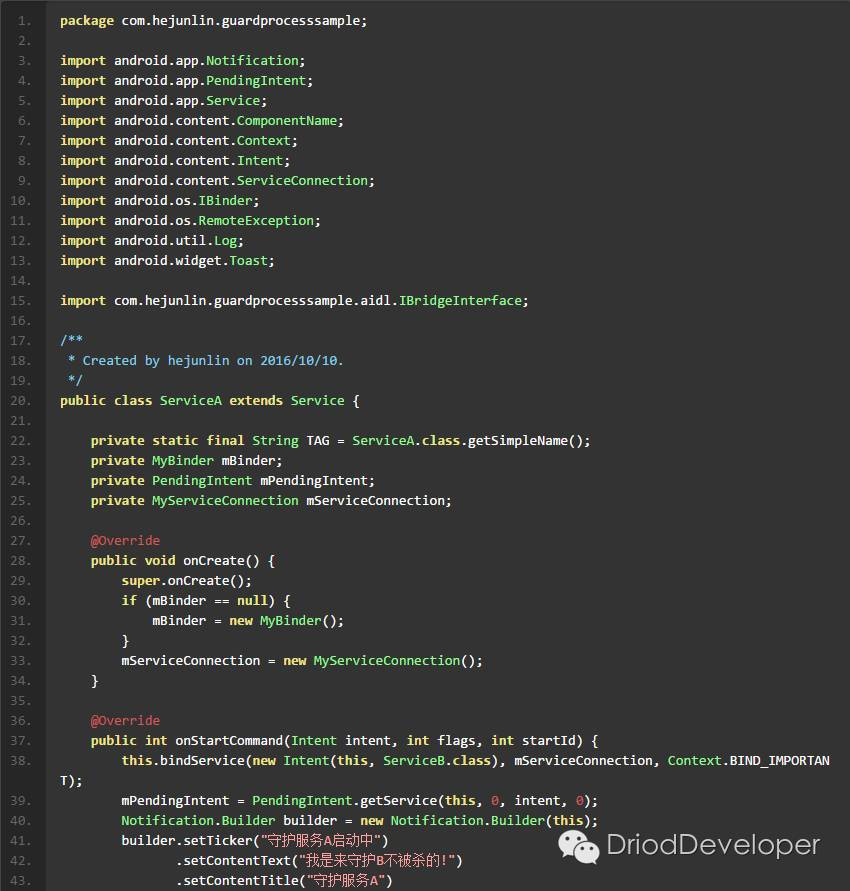Click the 'private MyBinder mBinder' field
The image size is (850, 891).
click(x=186, y=461)
